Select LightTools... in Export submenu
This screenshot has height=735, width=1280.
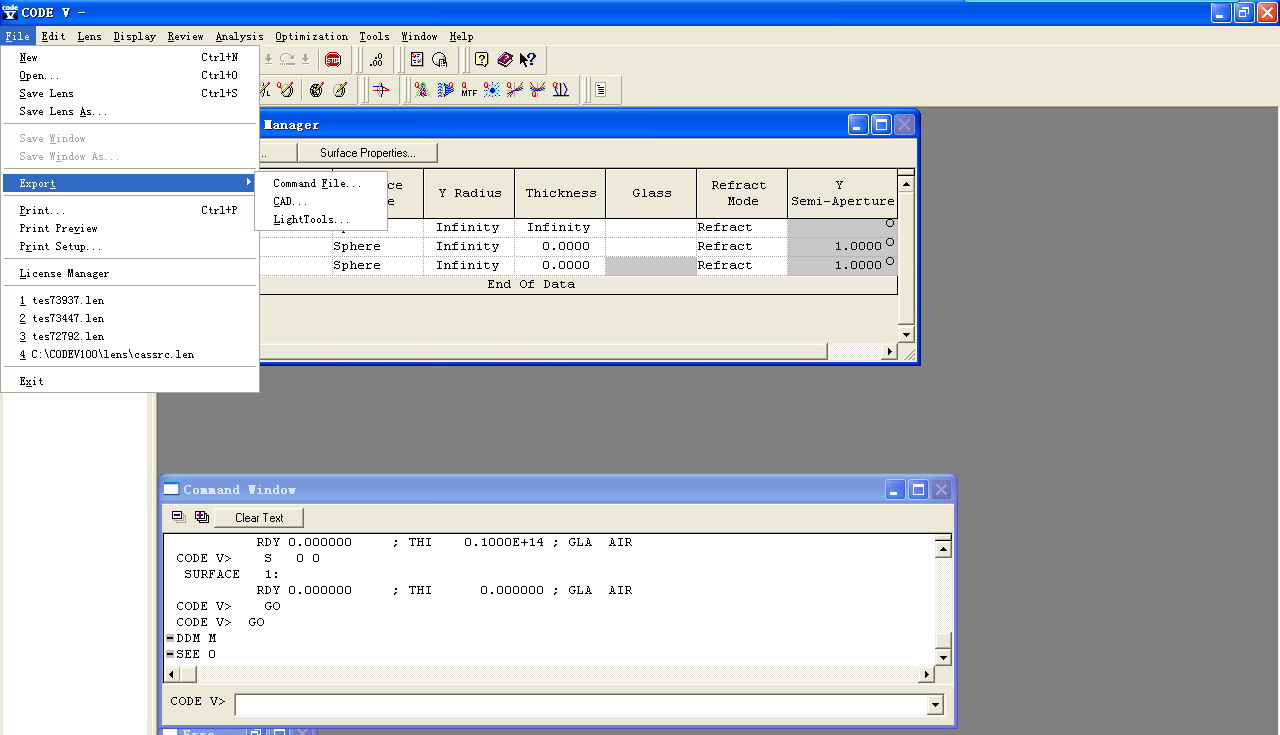[321, 219]
